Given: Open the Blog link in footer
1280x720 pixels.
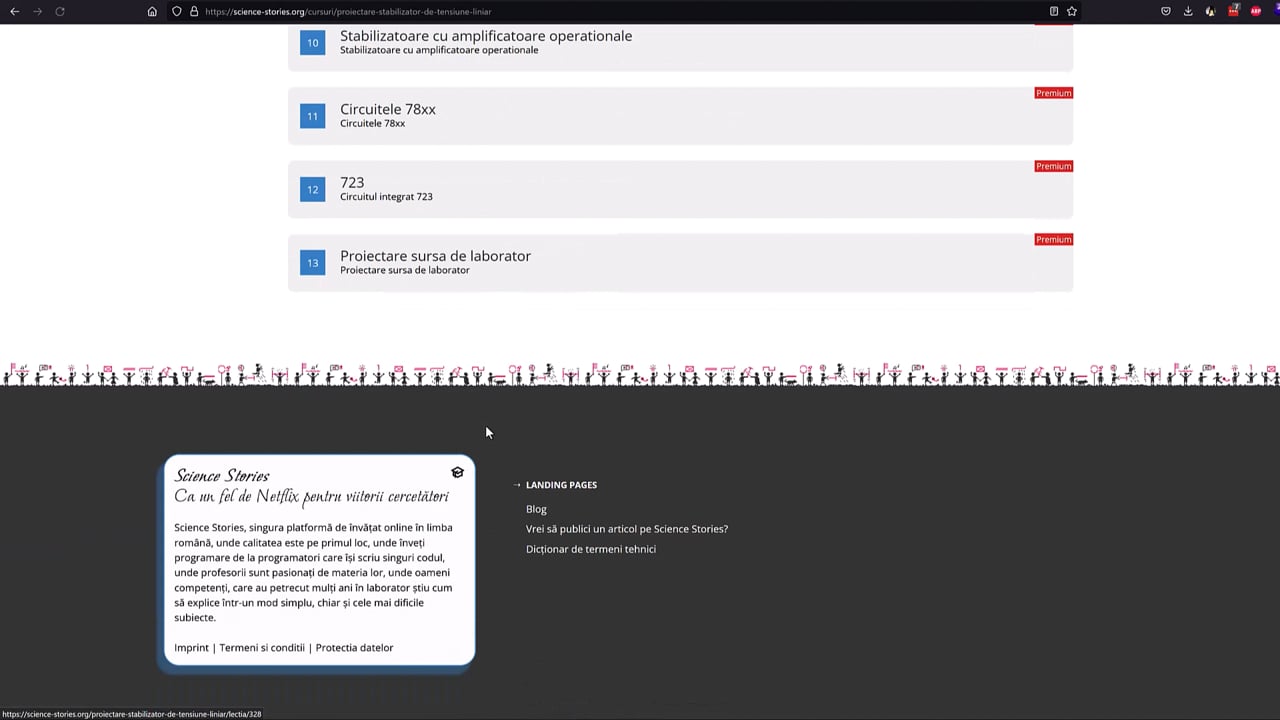Looking at the screenshot, I should pos(536,509).
